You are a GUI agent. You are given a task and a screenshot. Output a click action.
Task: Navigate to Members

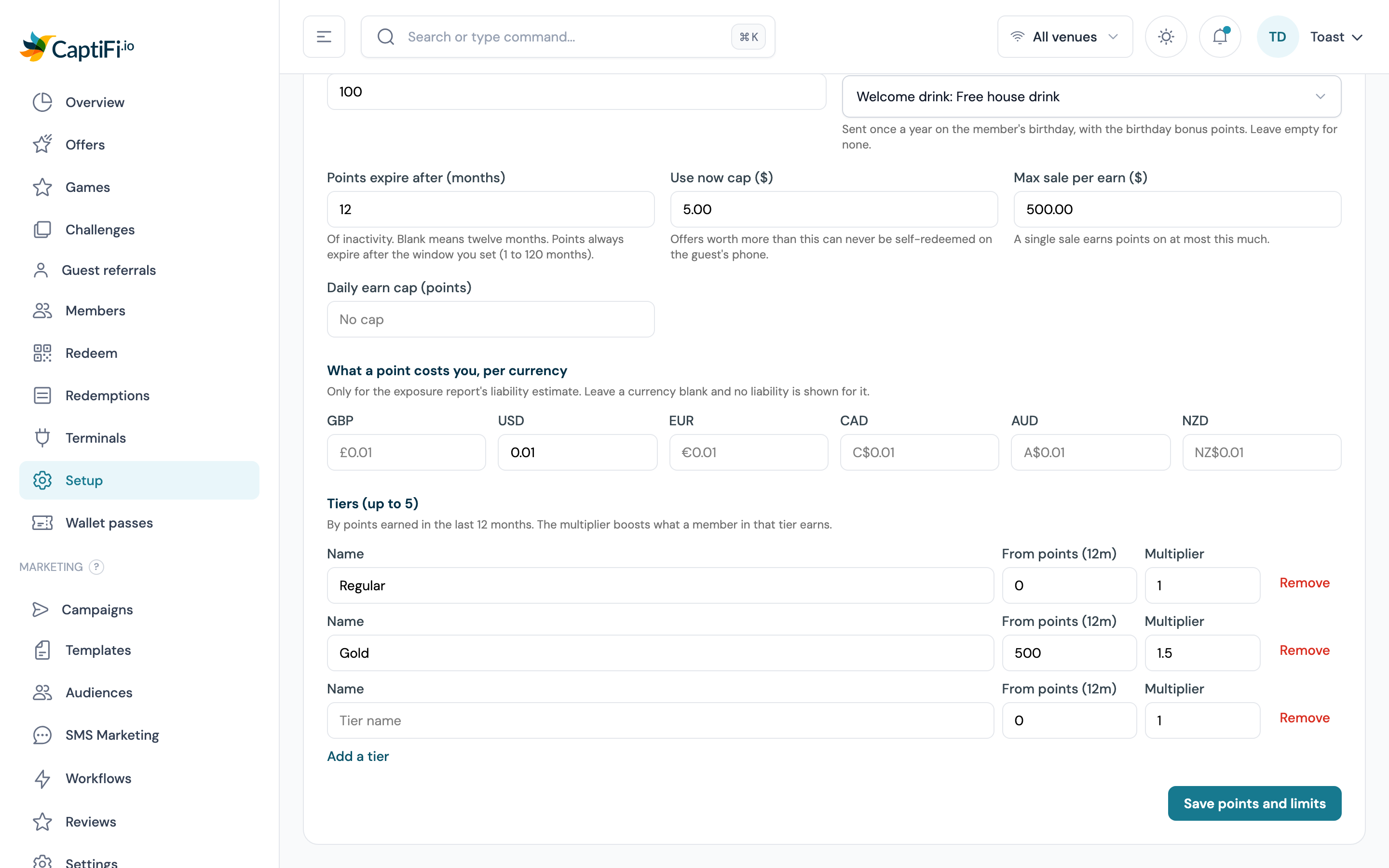tap(139, 311)
